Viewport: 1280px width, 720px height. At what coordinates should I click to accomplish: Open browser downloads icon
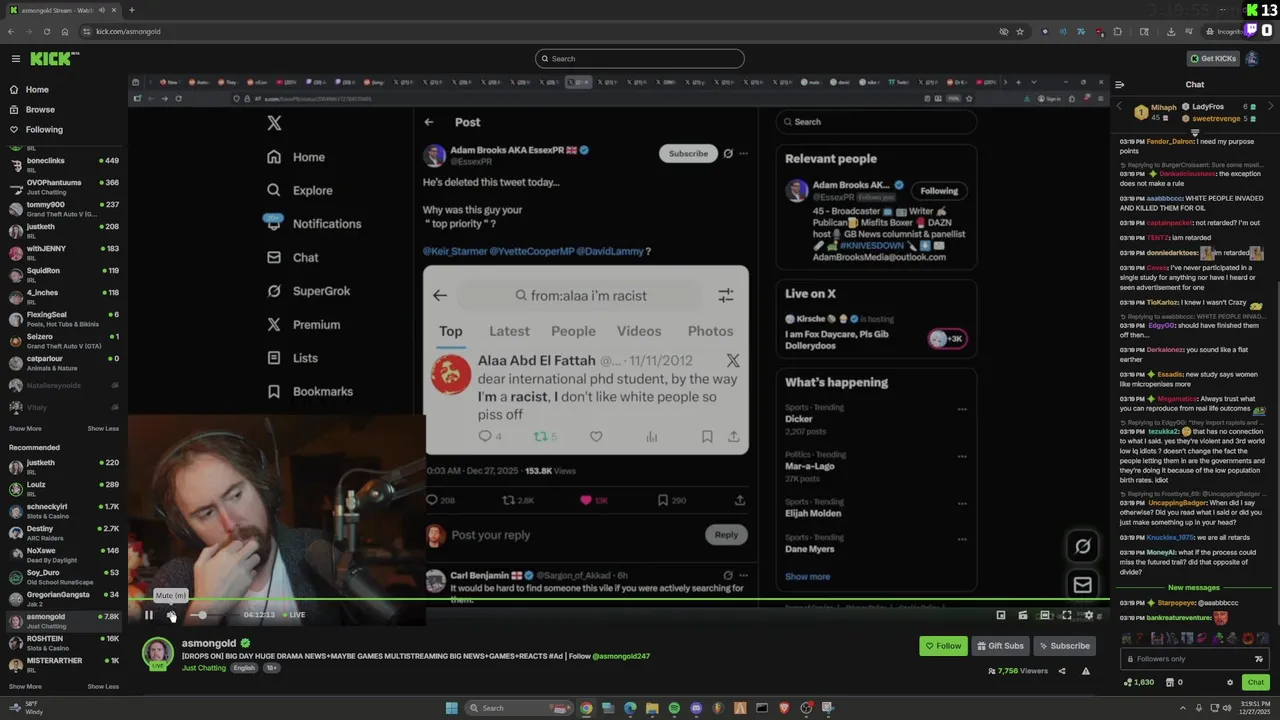pos(1171,31)
